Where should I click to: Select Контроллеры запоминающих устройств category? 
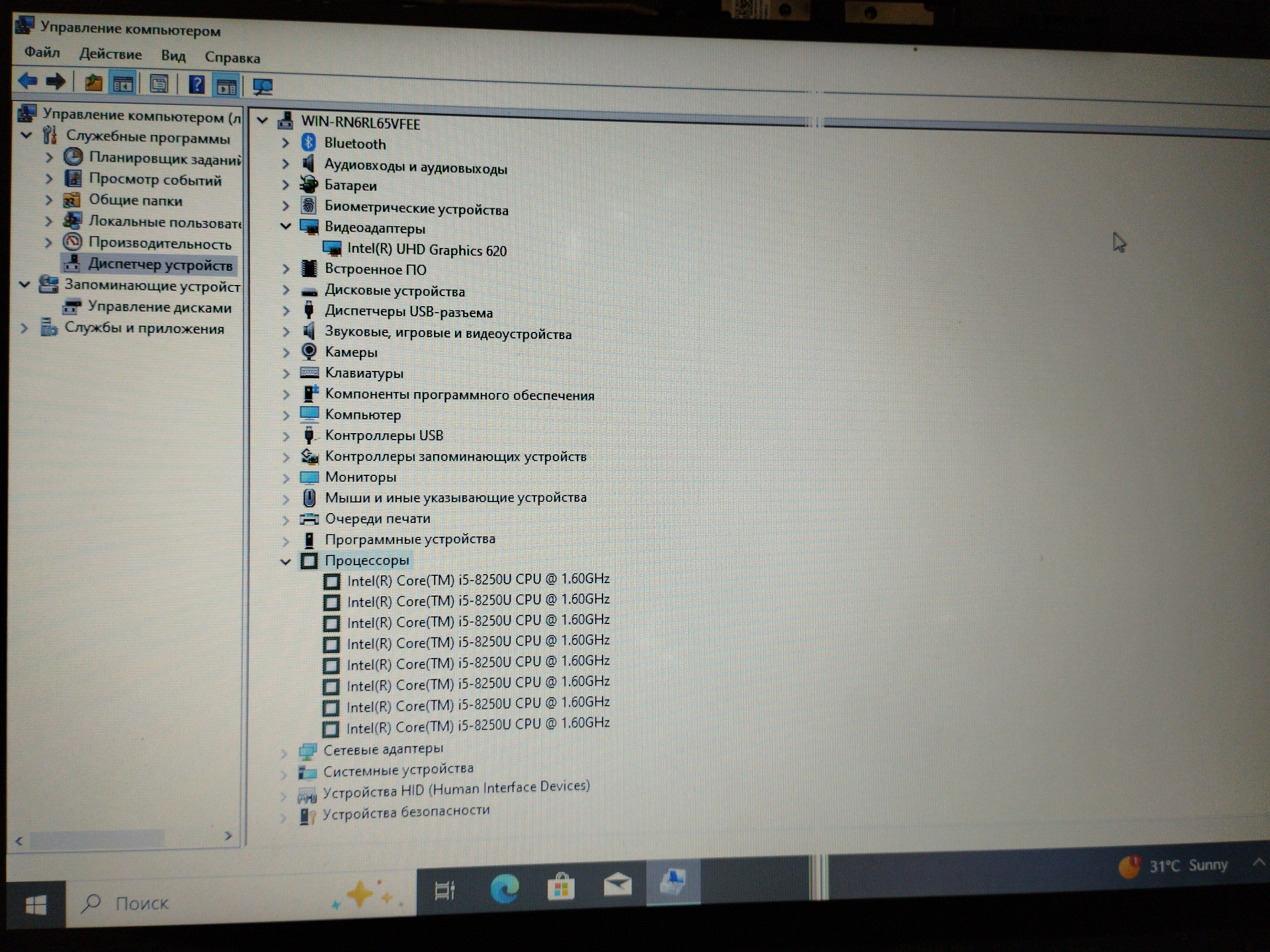(x=455, y=456)
